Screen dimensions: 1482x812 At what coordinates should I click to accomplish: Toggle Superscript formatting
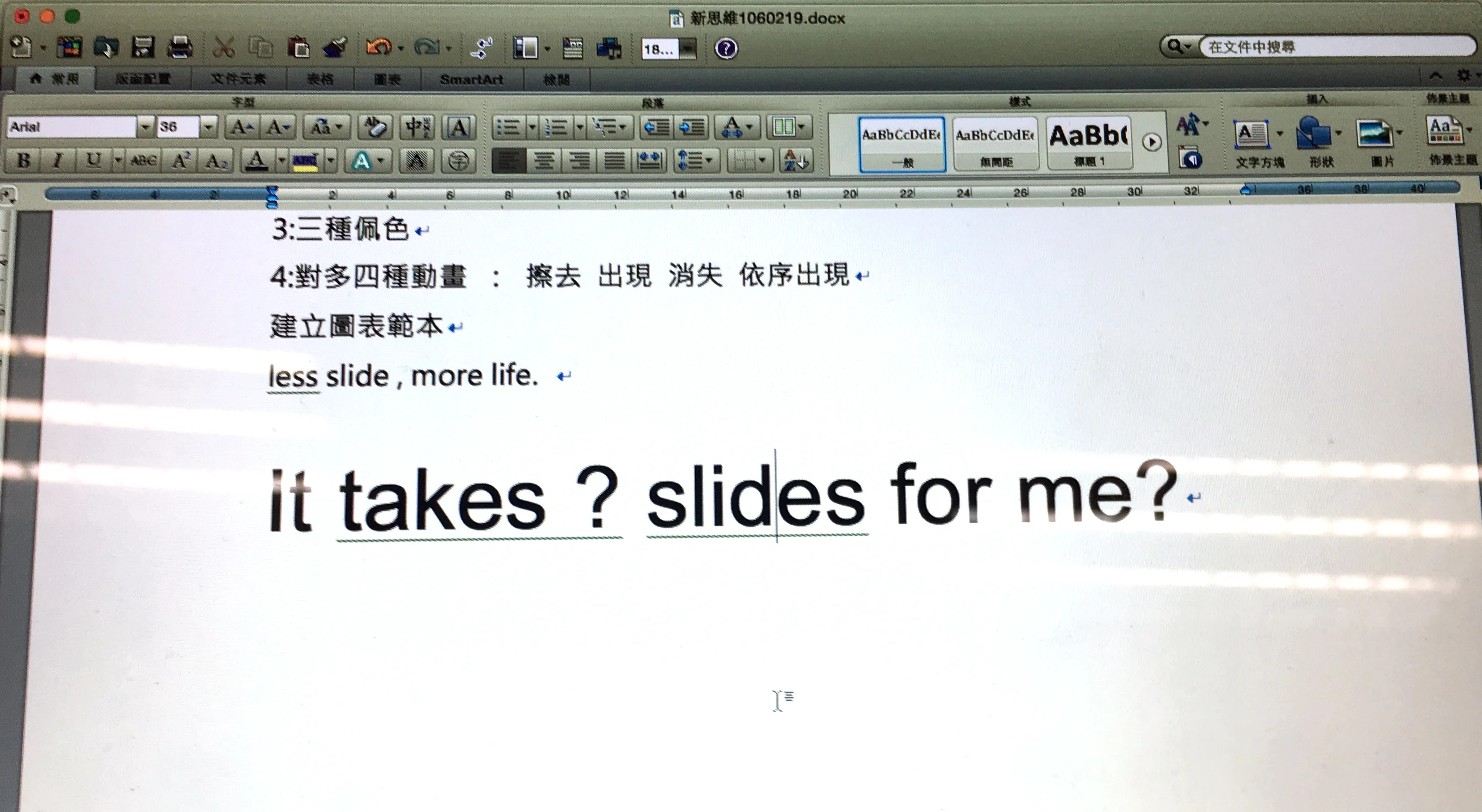181,160
